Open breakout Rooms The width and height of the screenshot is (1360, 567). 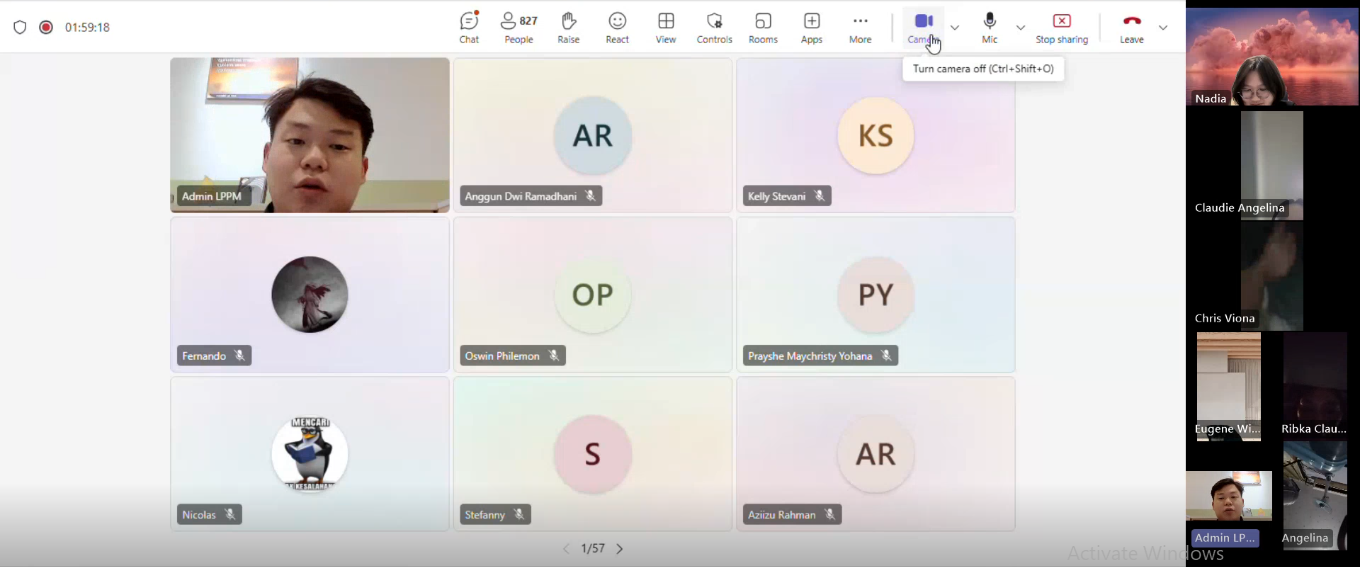pos(763,27)
